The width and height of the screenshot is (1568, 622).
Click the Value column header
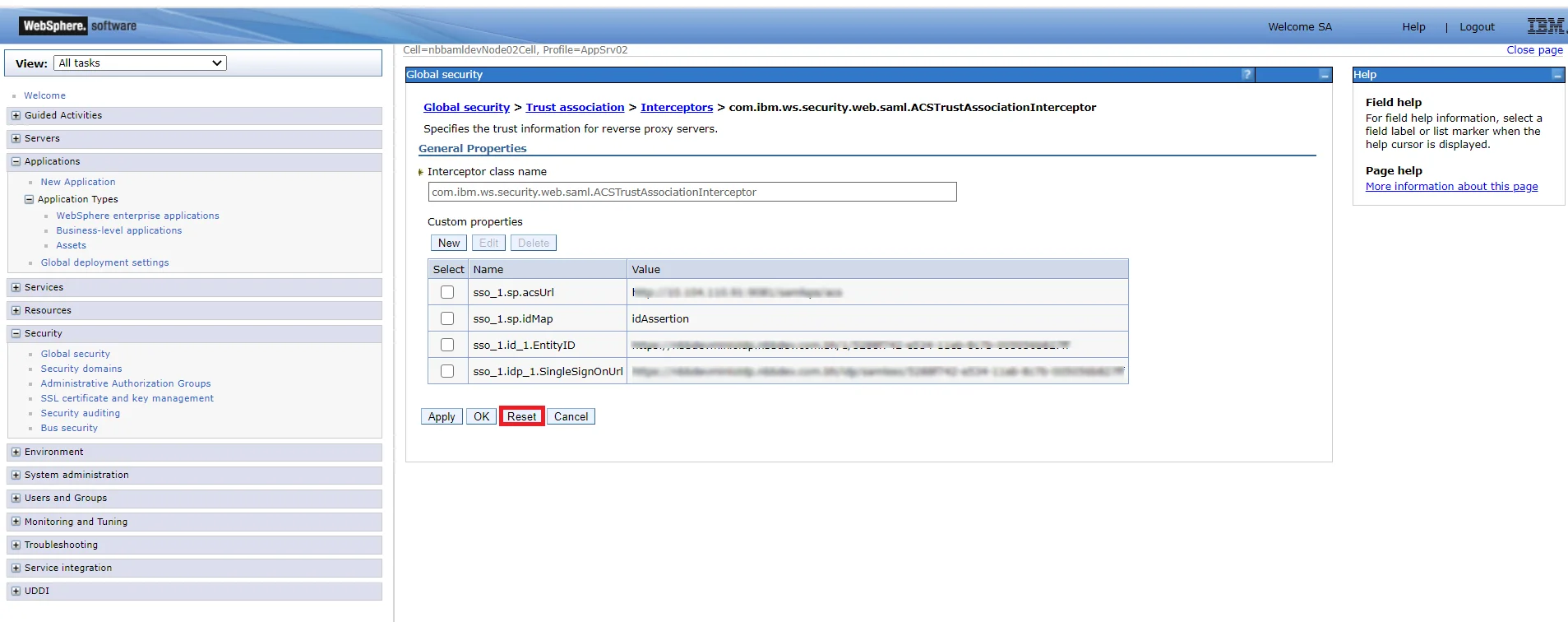click(x=877, y=269)
